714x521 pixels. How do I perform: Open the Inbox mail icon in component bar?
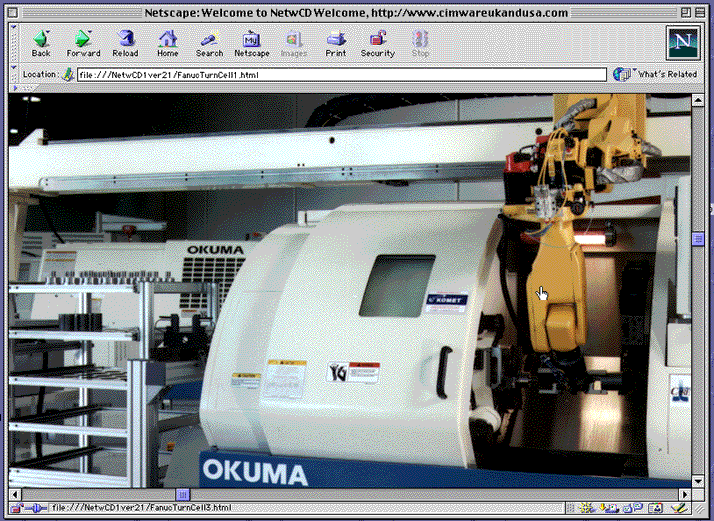(609, 508)
